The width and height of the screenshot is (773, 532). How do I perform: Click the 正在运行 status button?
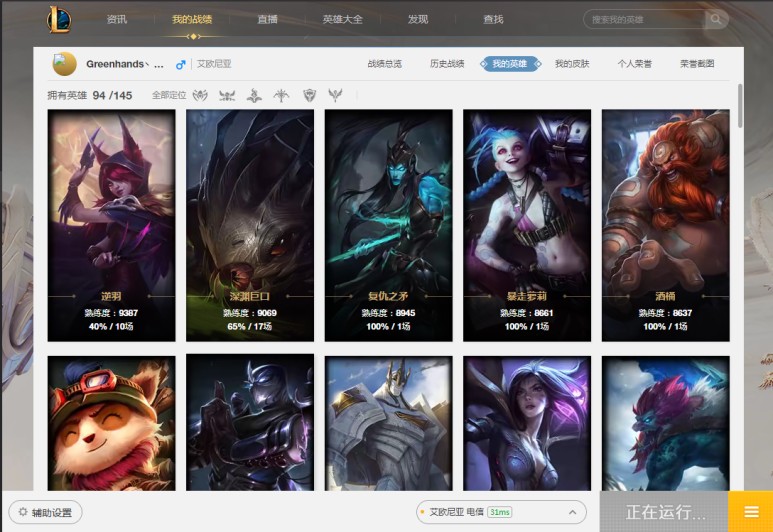coord(664,512)
